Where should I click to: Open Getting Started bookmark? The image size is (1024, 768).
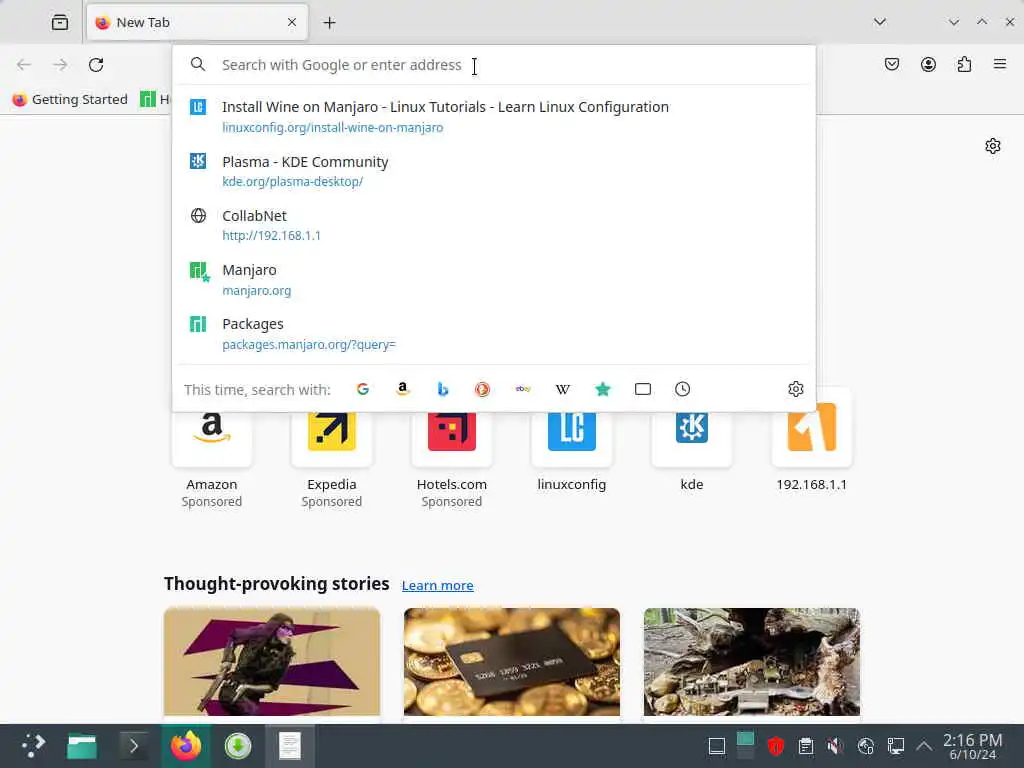(x=70, y=99)
